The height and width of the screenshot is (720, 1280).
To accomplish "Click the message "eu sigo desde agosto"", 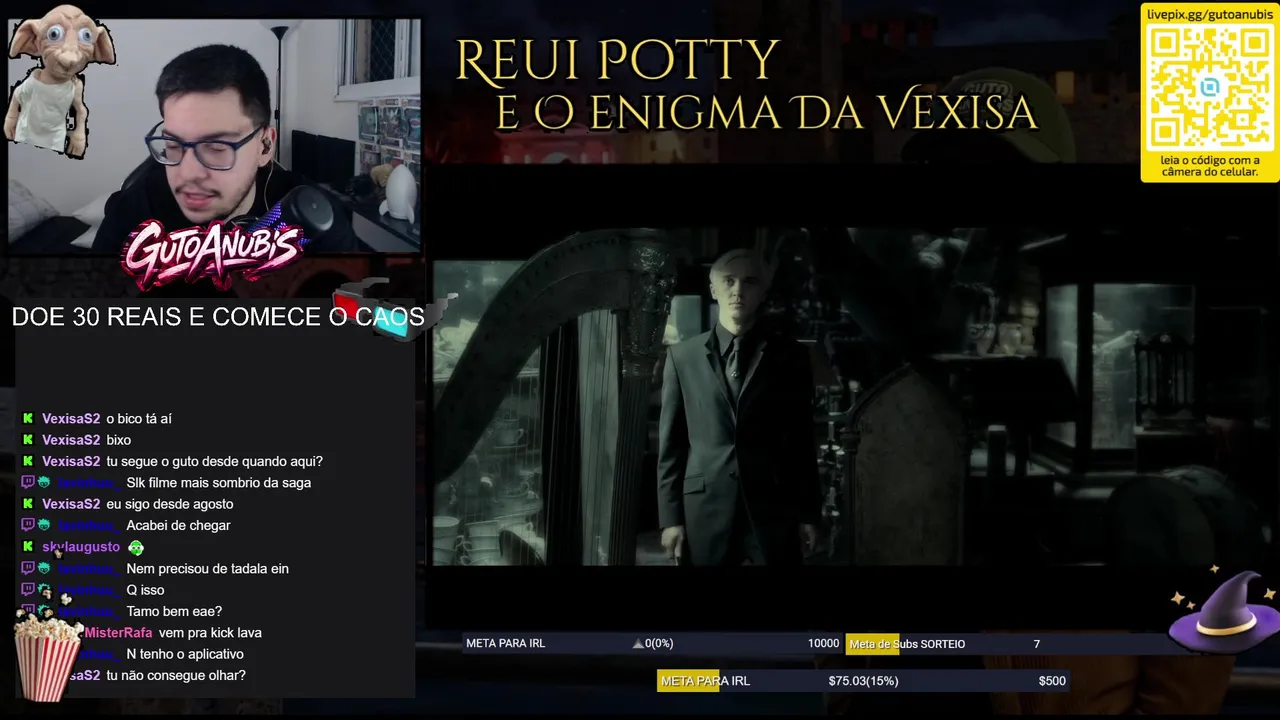I will 170,504.
